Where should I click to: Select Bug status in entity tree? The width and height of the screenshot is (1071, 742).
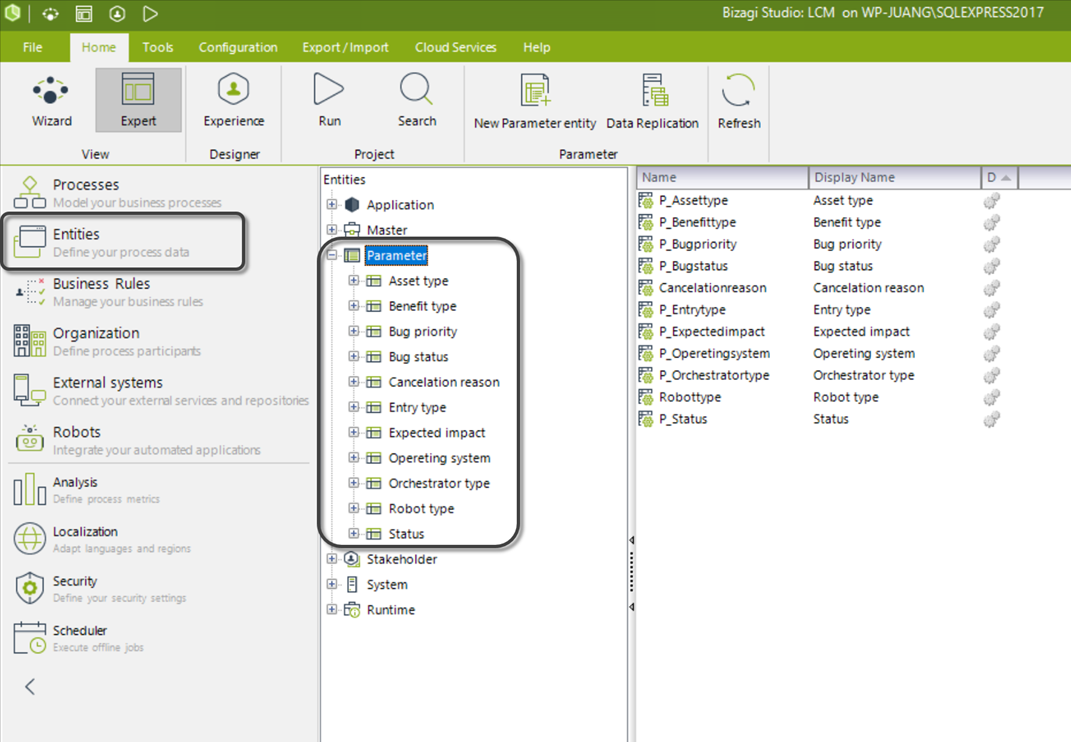(x=418, y=357)
